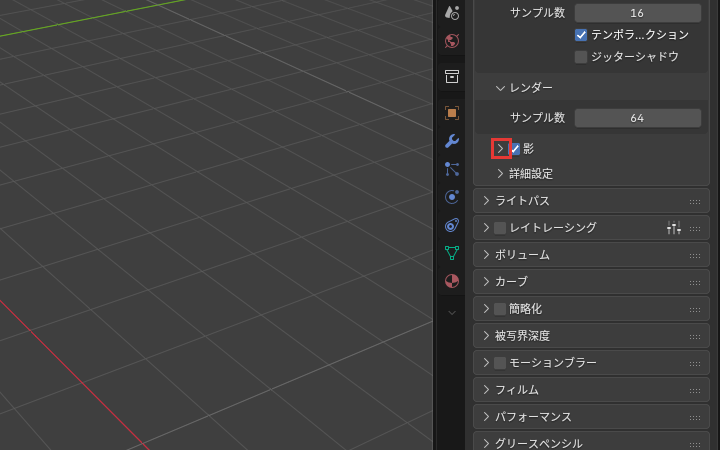
Task: Grab the 簡略化 panel drag handle
Action: click(695, 309)
